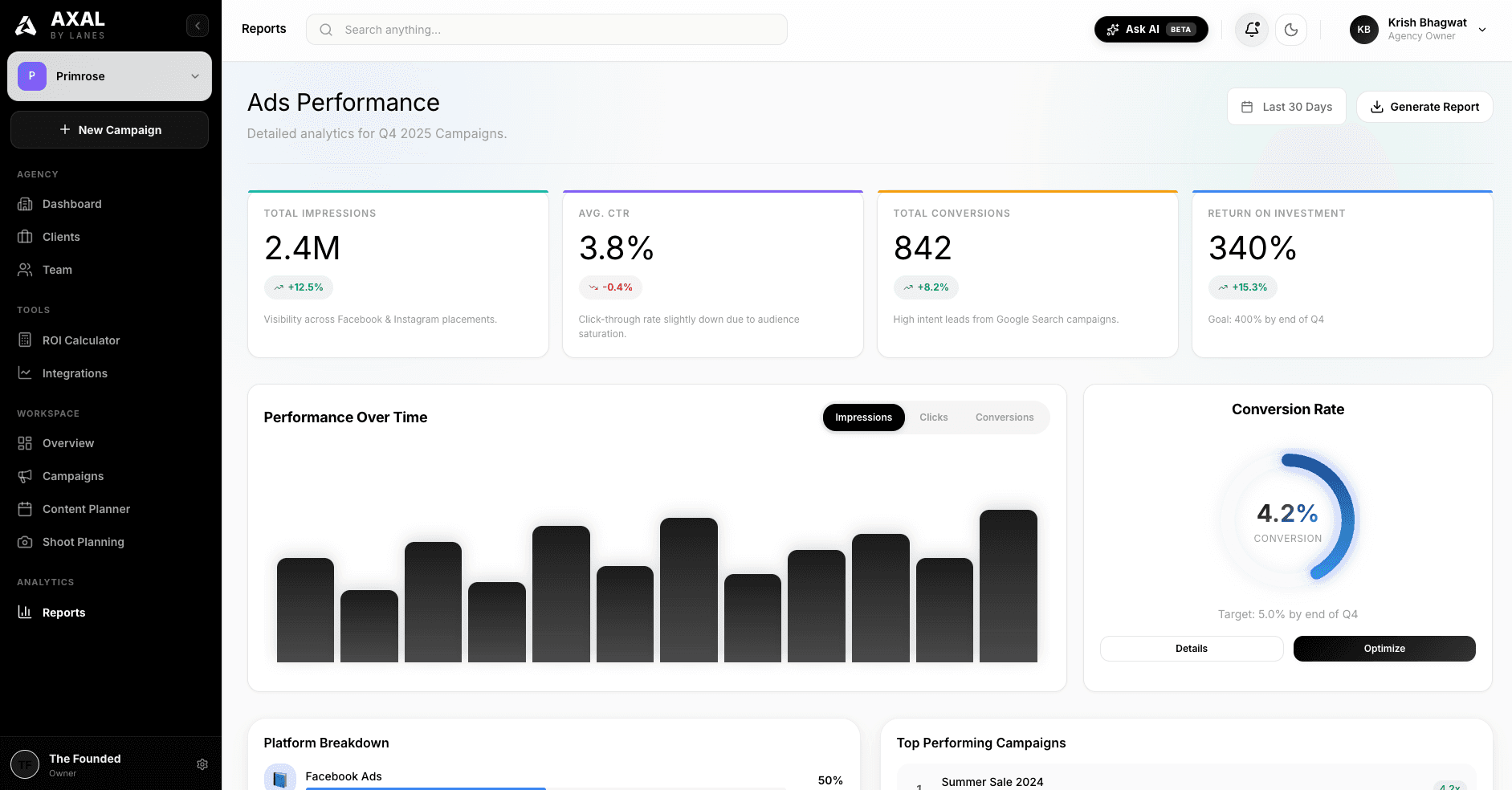Open Campaigns megaphone icon in sidebar

coord(25,476)
